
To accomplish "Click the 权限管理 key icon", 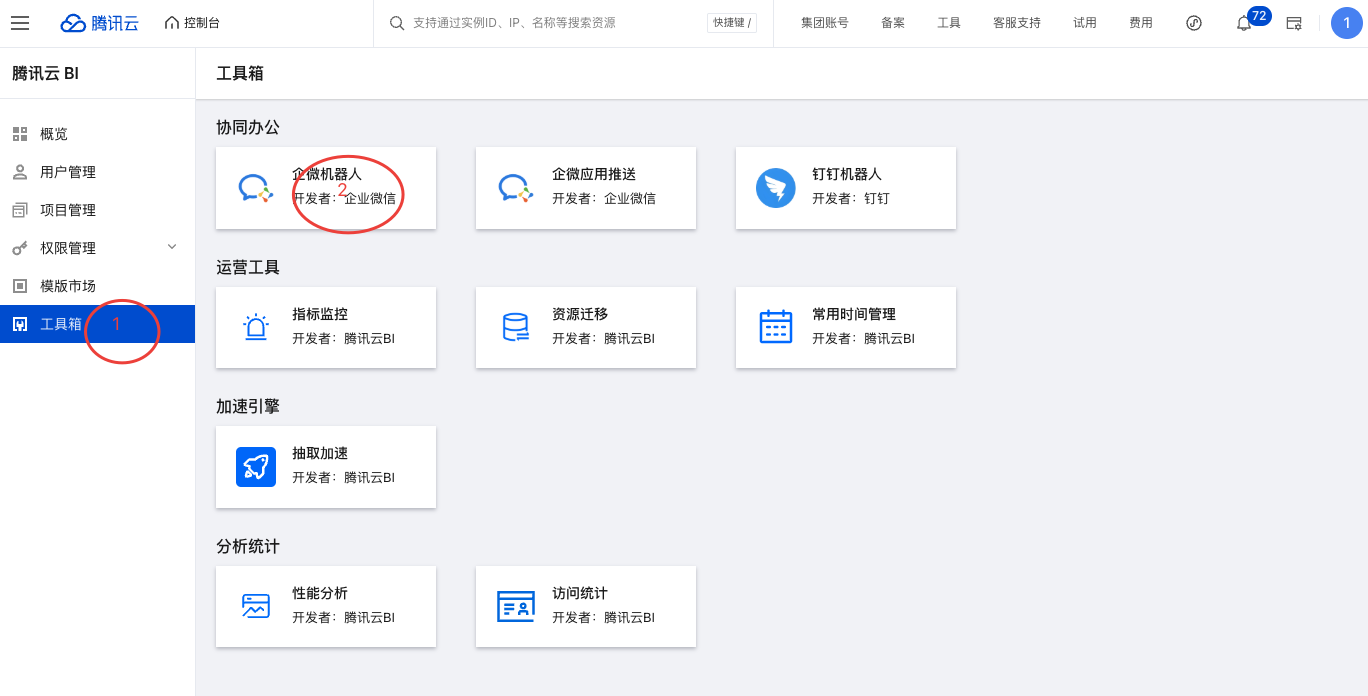I will 20,248.
